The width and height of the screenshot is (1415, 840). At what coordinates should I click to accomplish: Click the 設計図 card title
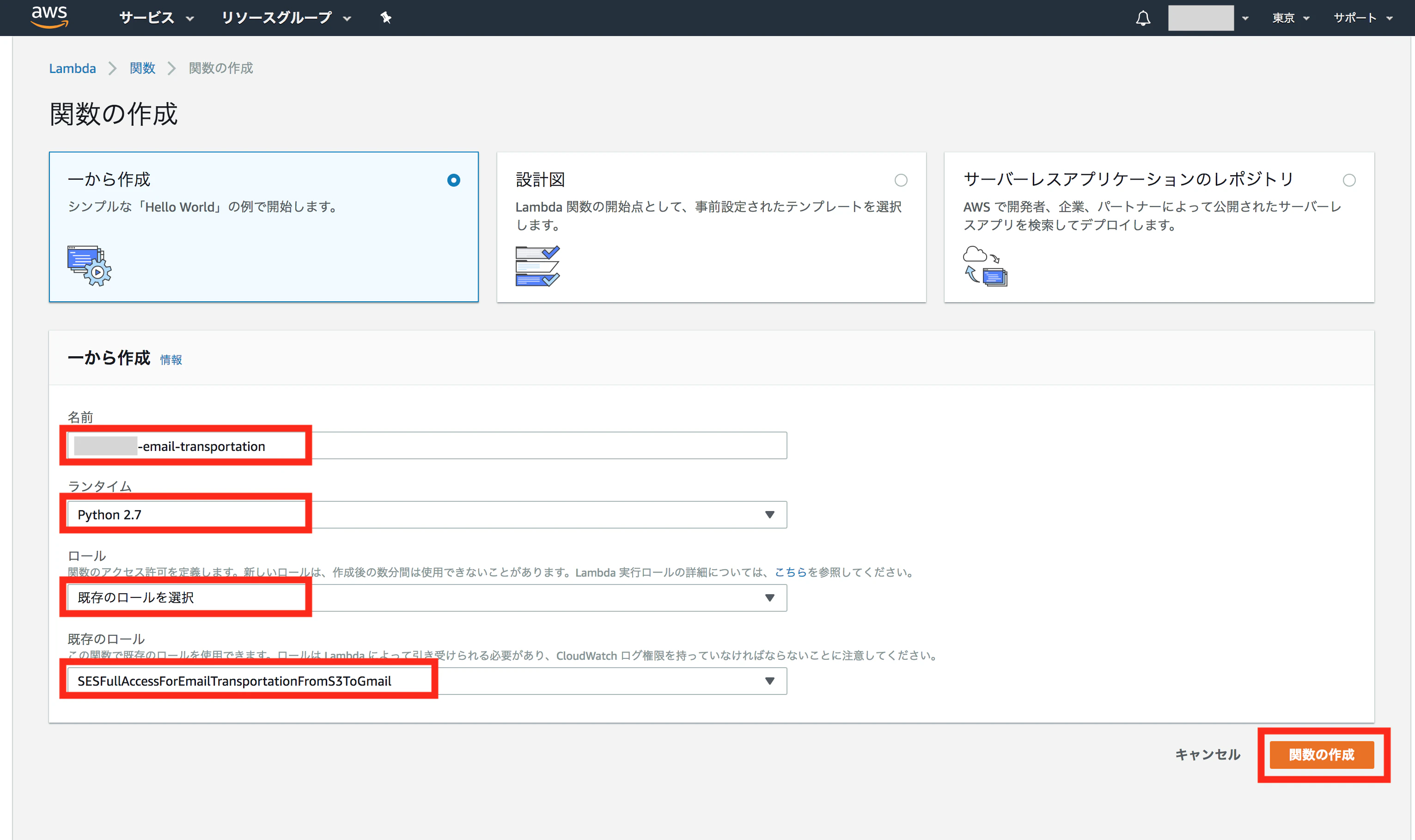540,180
